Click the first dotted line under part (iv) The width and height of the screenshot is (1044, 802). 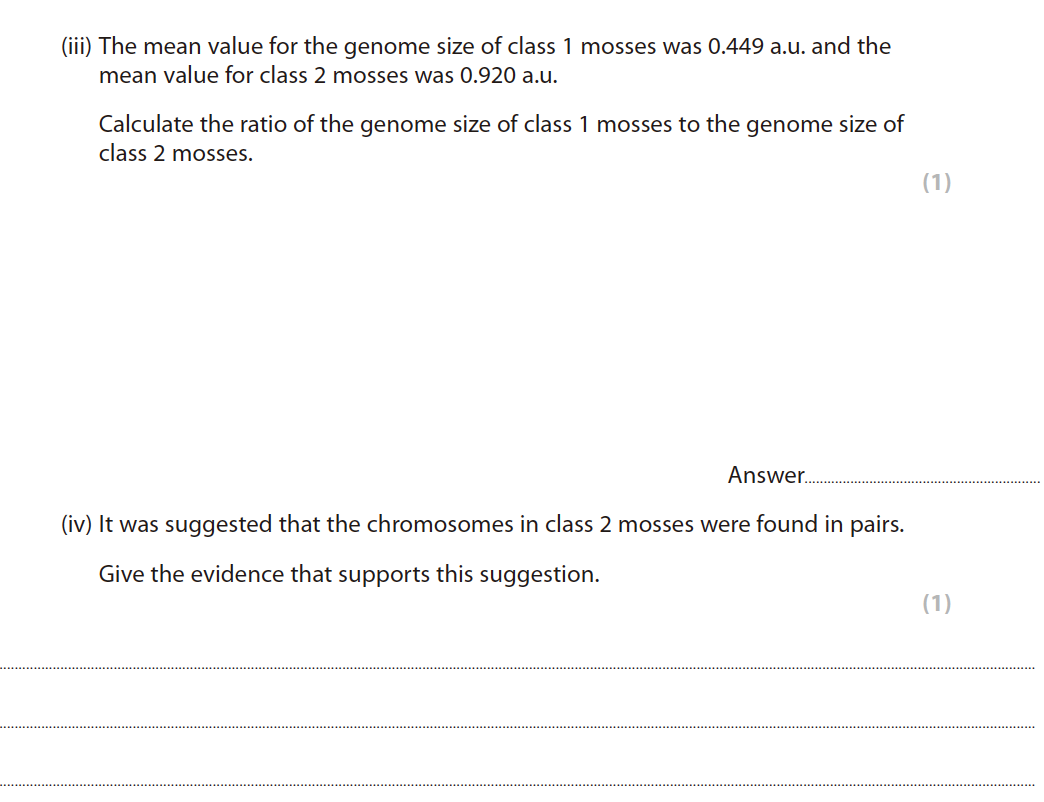[x=518, y=667]
